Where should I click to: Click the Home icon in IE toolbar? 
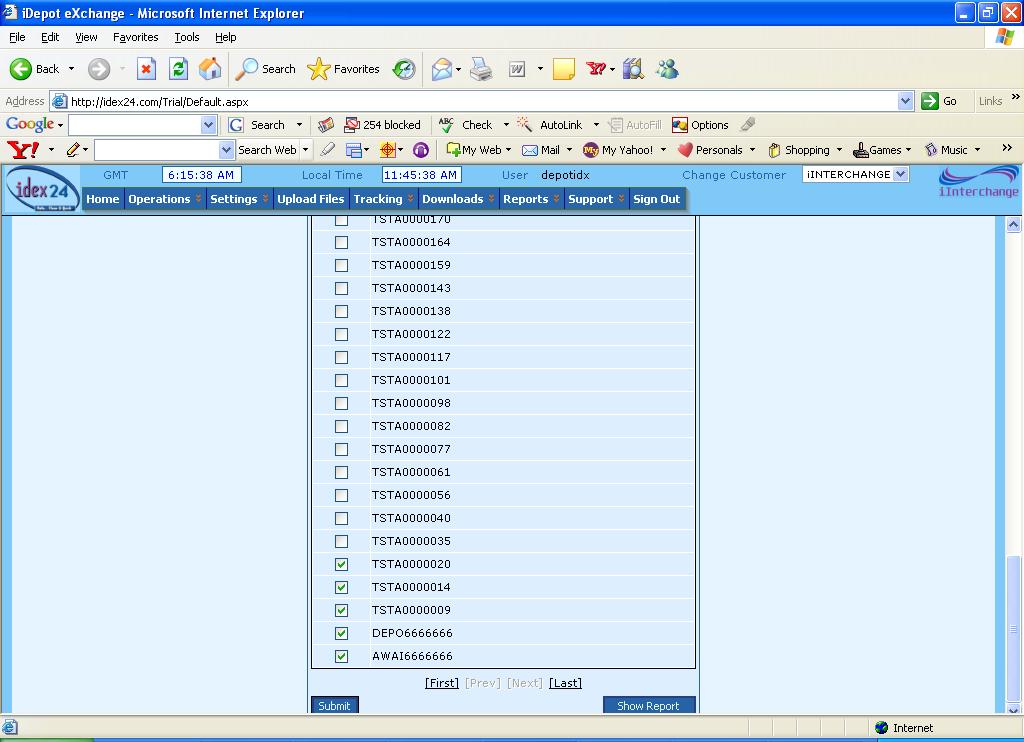click(210, 69)
